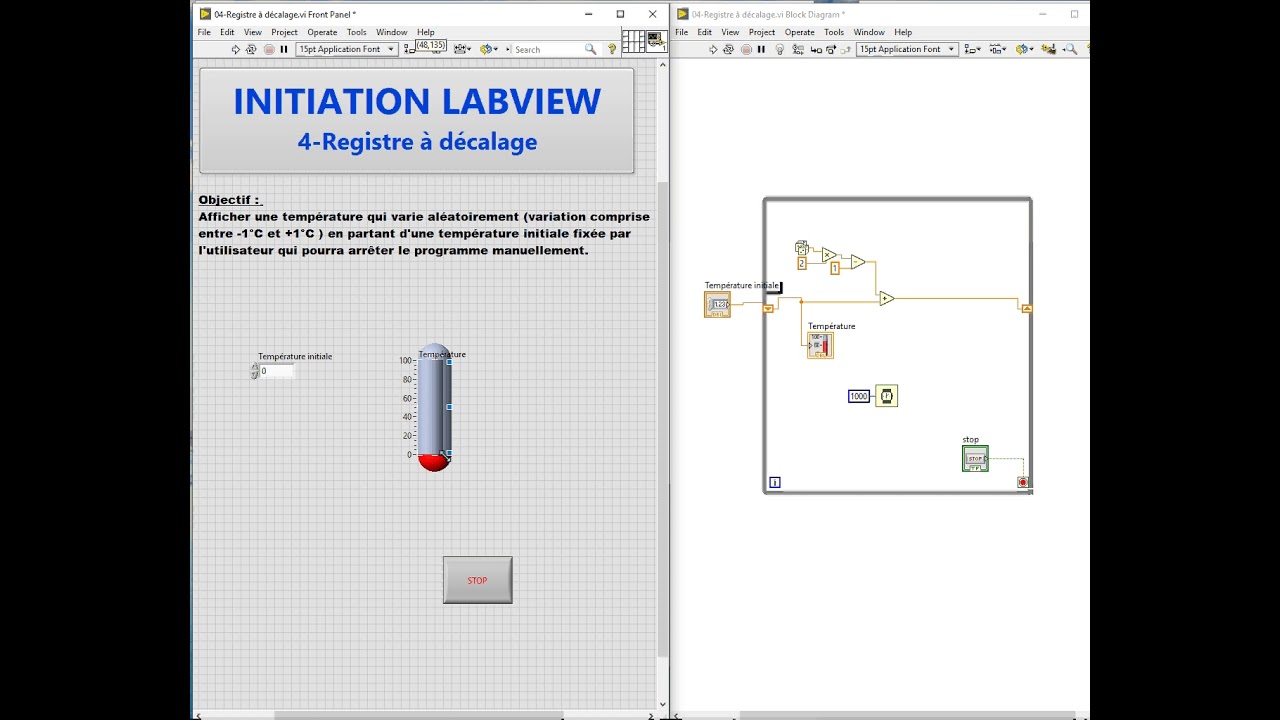The height and width of the screenshot is (720, 1280).
Task: Click the STOP button on Front Panel
Action: (x=478, y=580)
